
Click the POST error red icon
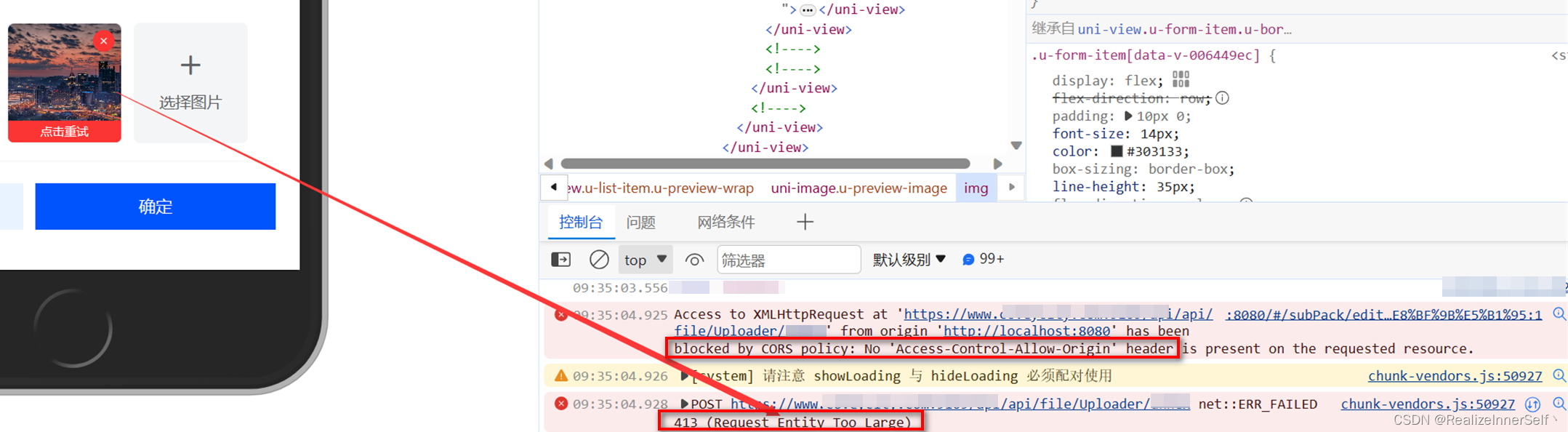pos(560,404)
